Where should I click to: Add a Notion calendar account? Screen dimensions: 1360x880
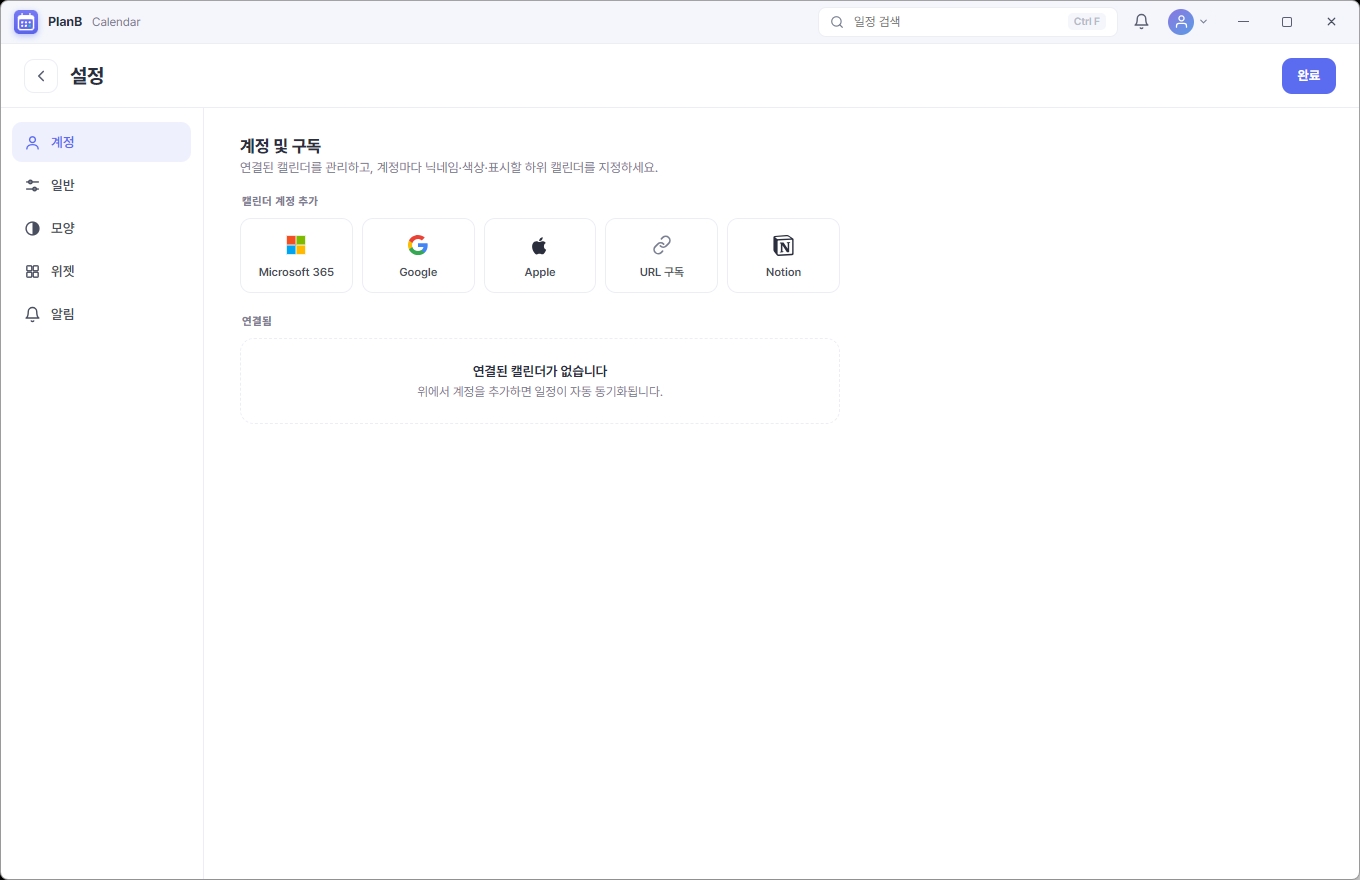pyautogui.click(x=783, y=256)
